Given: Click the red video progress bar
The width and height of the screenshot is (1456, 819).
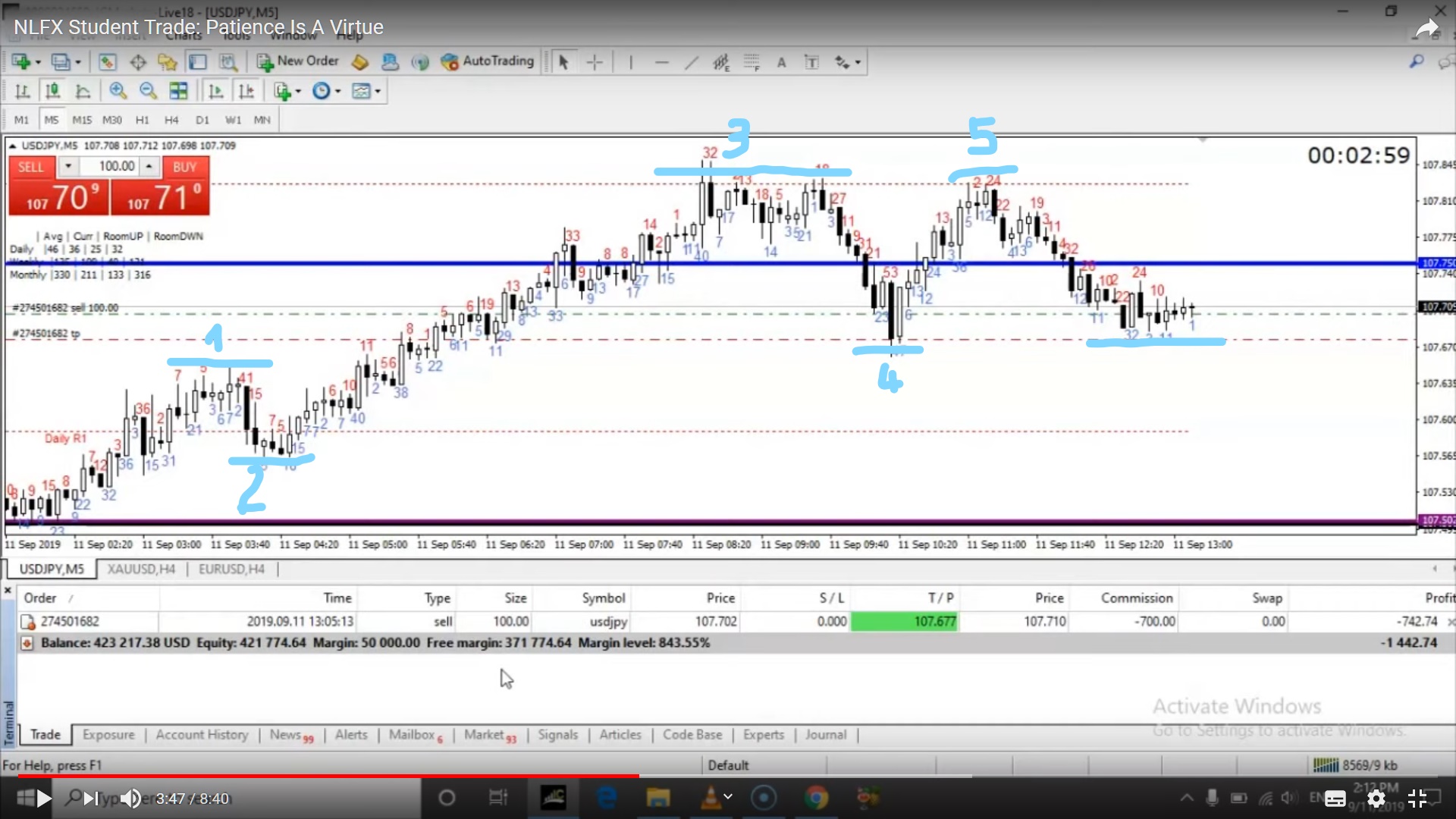Looking at the screenshot, I should (326, 776).
